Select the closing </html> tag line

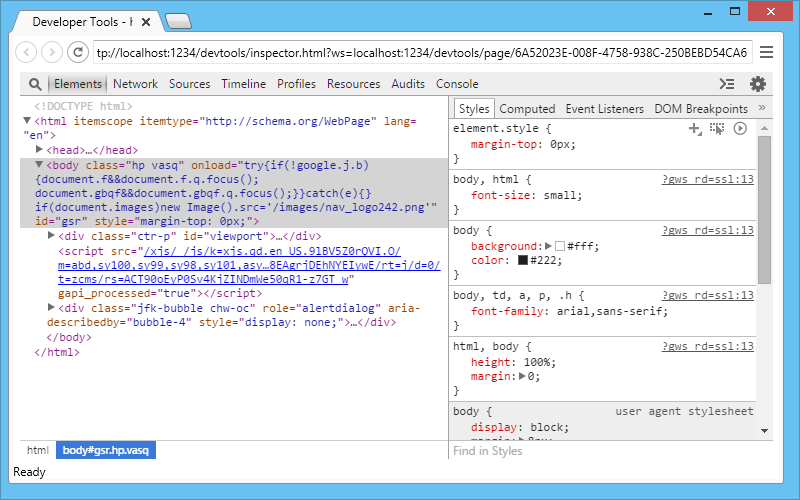[x=57, y=352]
